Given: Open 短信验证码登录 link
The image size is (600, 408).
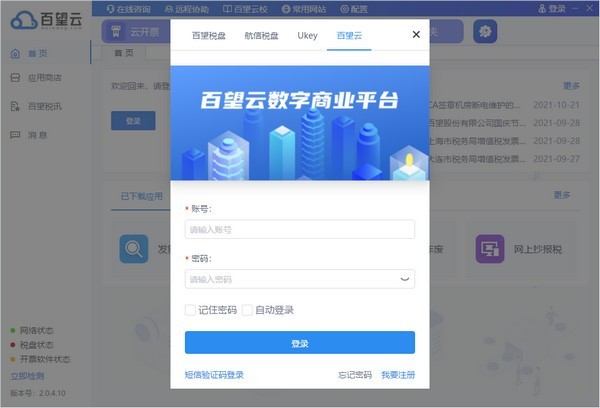Looking at the screenshot, I should [x=214, y=375].
